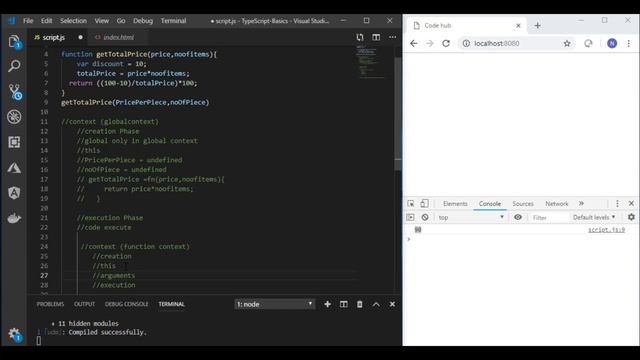
Task: Open the 1: node terminal dropdown
Action: pos(274,304)
